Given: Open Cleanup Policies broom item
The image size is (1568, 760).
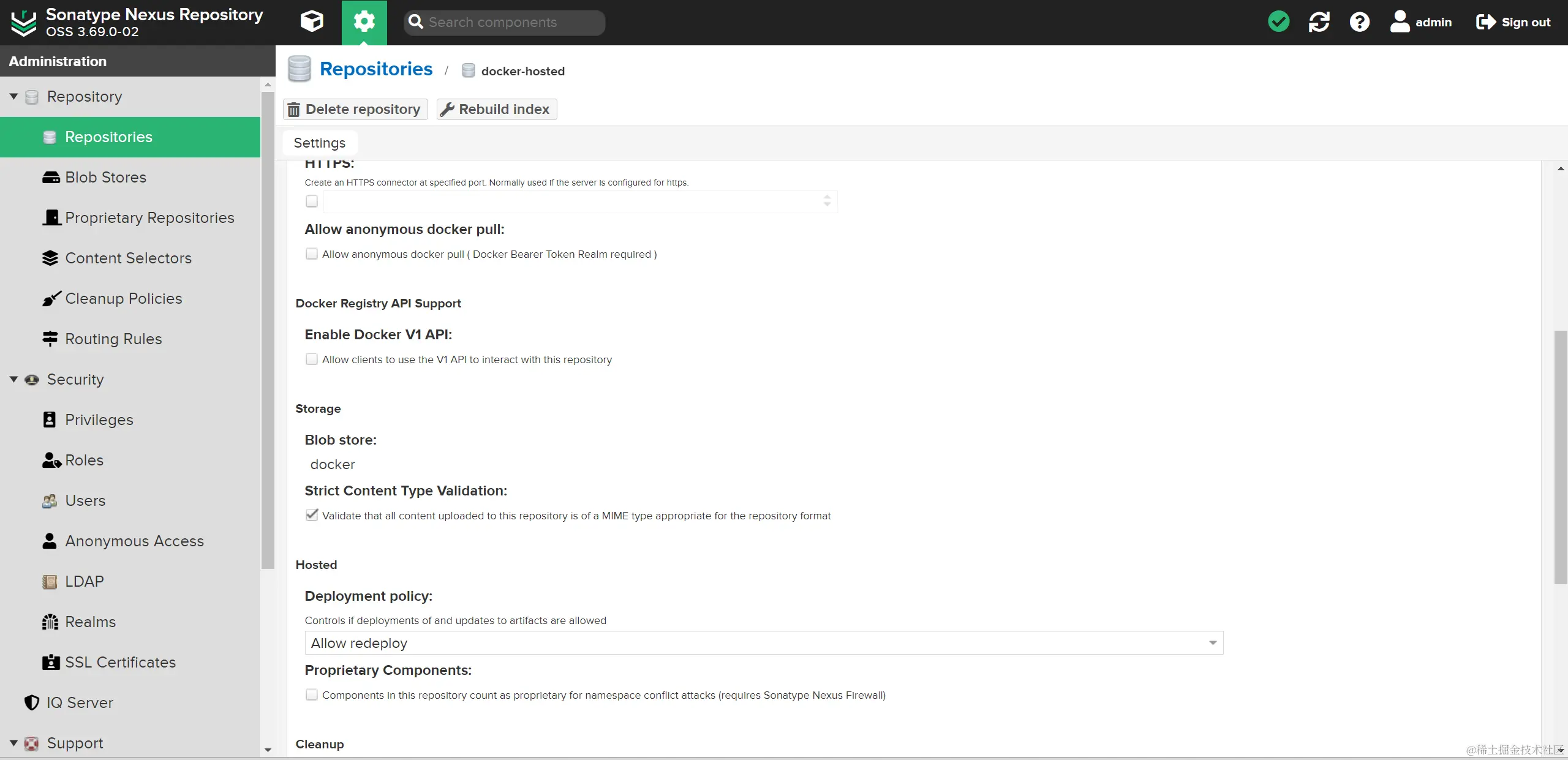Looking at the screenshot, I should point(123,298).
